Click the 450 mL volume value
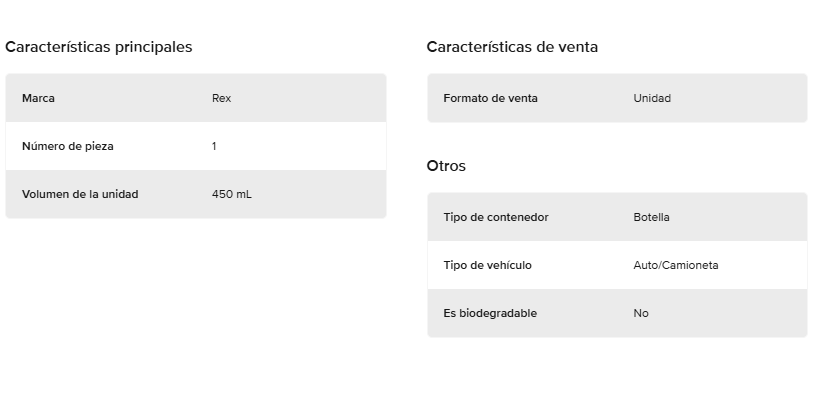The image size is (823, 404). pyautogui.click(x=232, y=194)
